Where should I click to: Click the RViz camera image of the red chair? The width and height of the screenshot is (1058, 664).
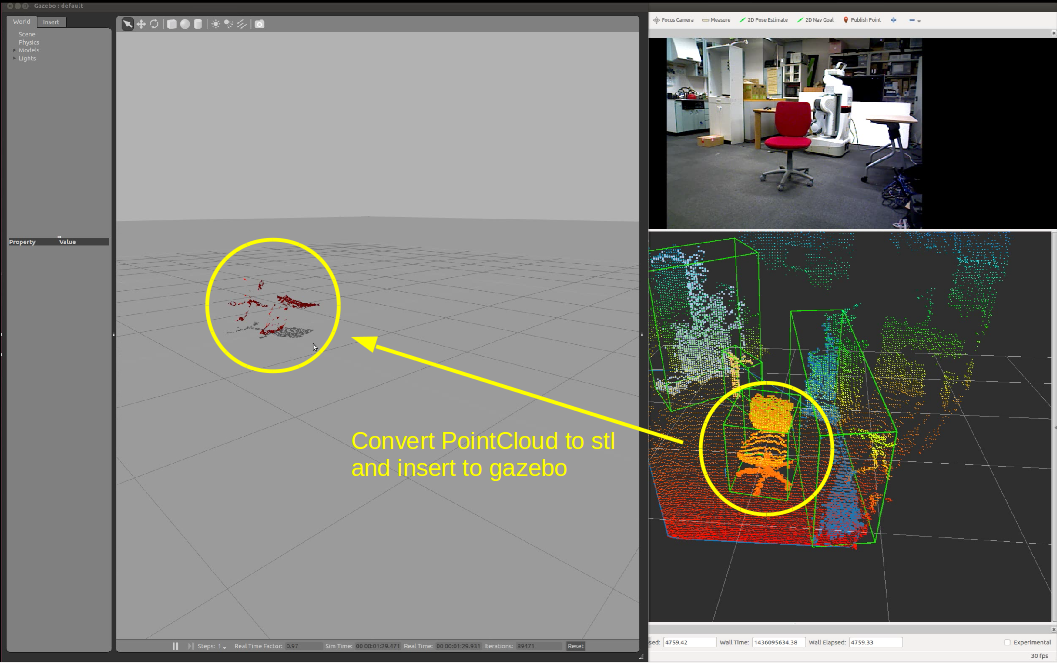pyautogui.click(x=794, y=133)
